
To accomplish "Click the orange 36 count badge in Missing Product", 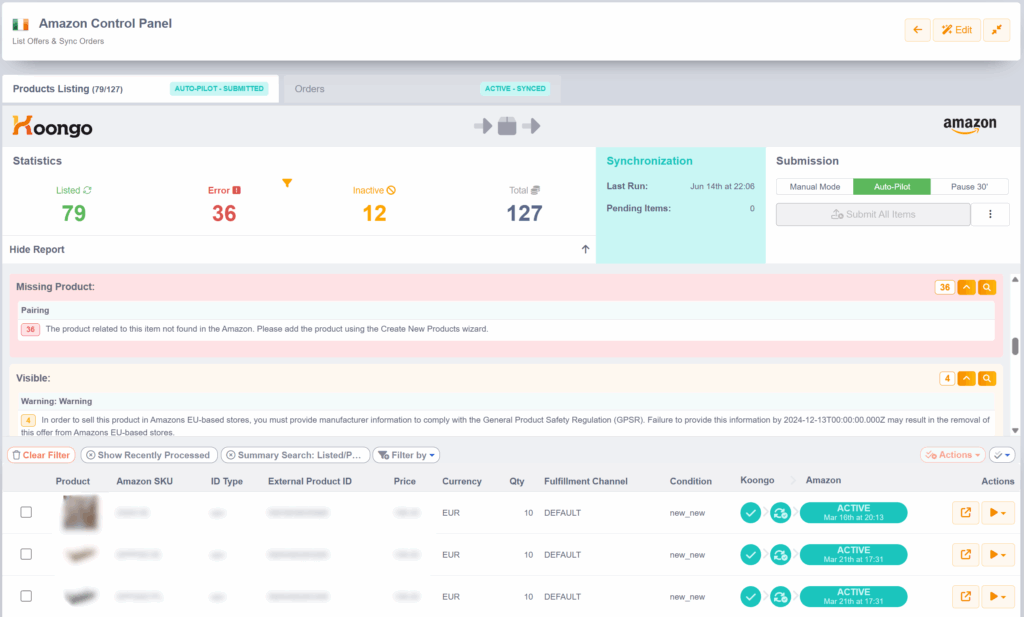I will [x=944, y=287].
